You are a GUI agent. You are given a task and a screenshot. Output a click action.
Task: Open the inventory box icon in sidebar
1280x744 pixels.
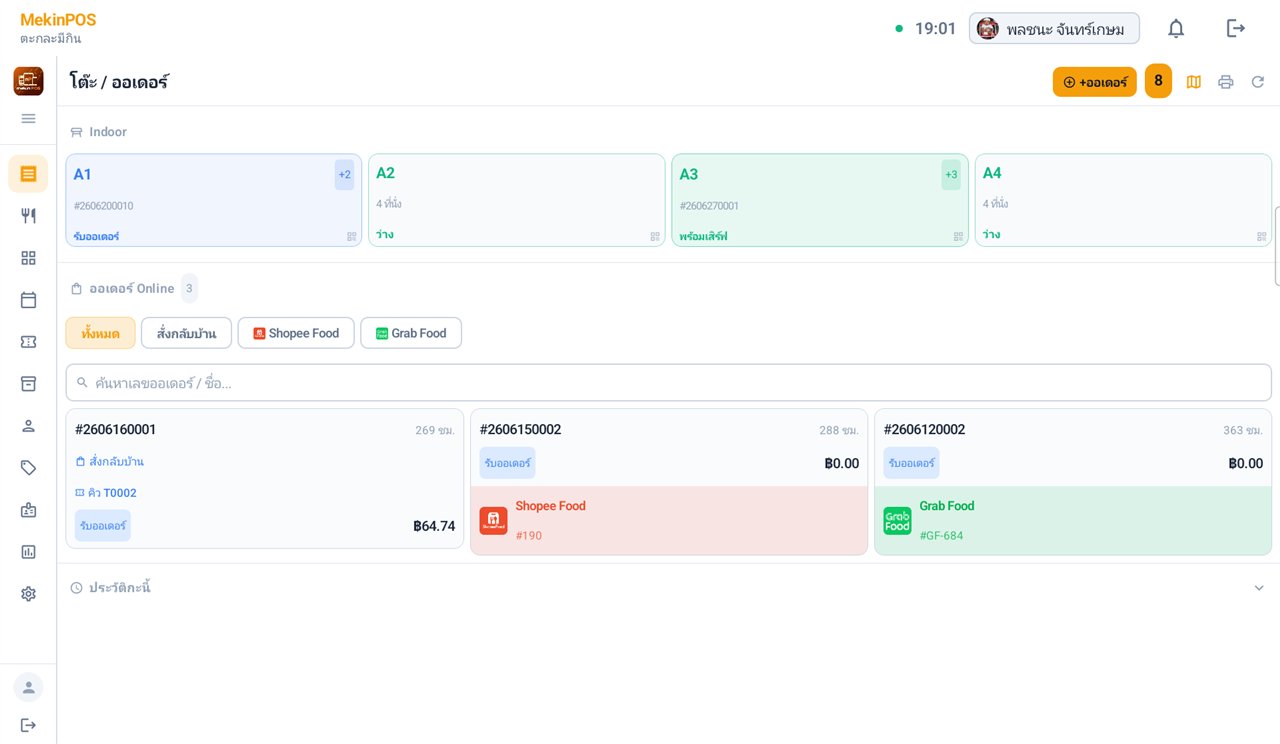tap(28, 384)
